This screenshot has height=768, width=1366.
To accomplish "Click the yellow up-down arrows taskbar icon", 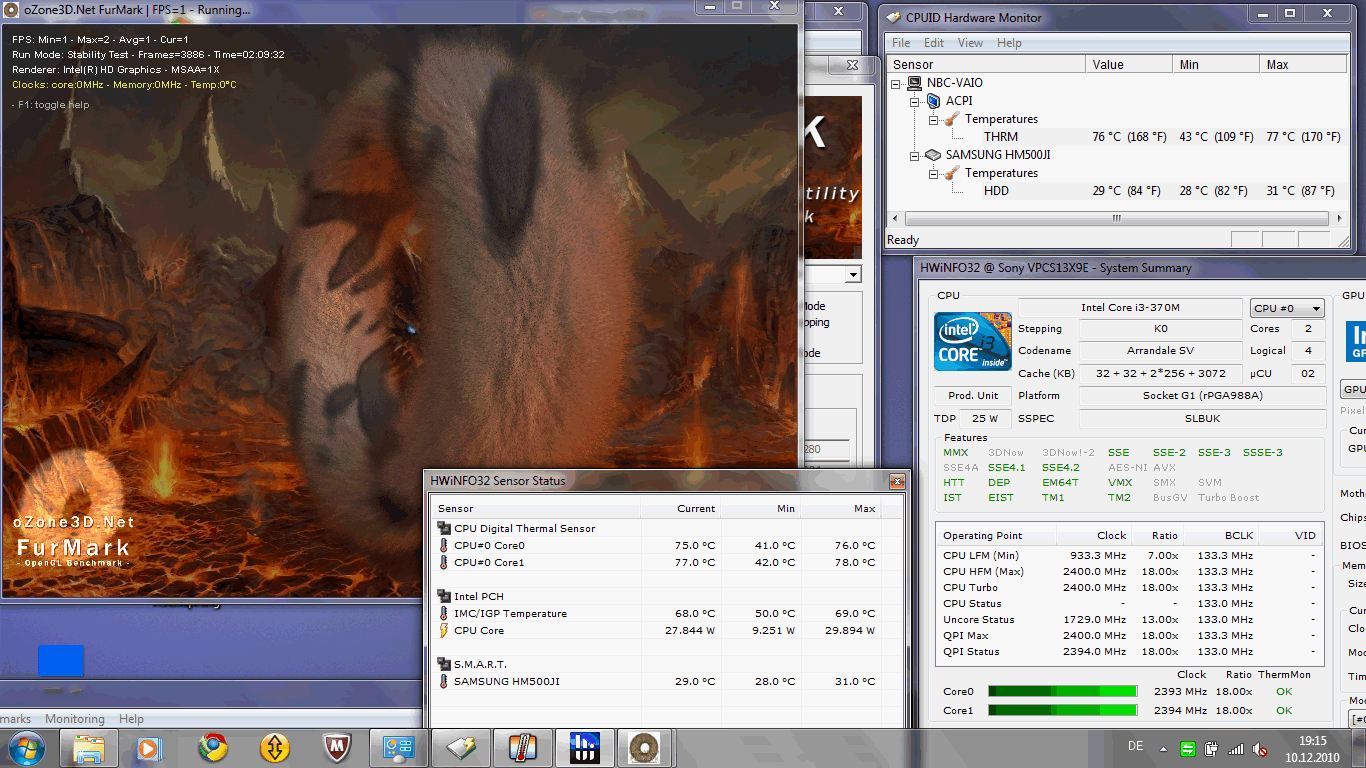I will tap(274, 748).
